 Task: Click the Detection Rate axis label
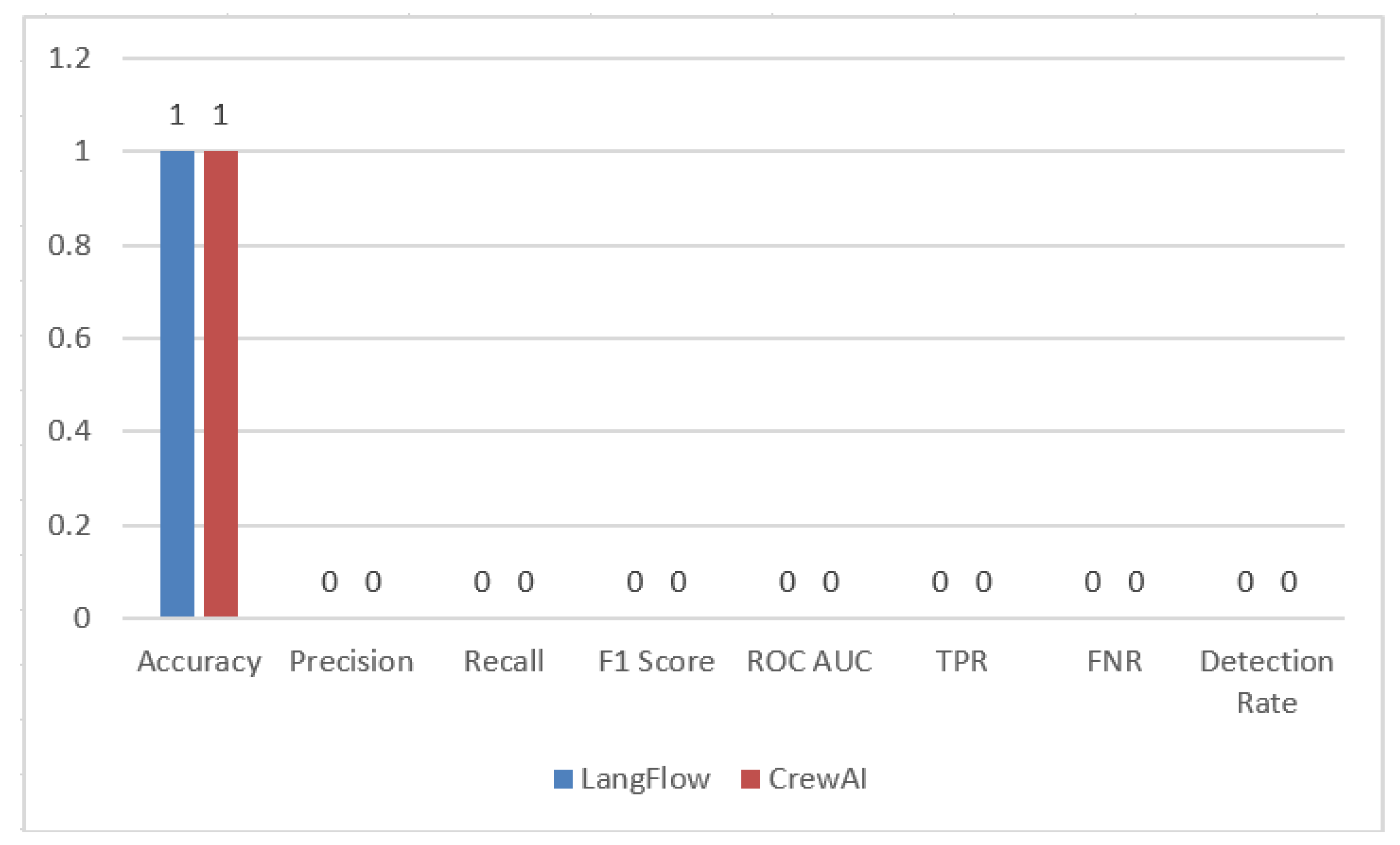(x=1267, y=682)
